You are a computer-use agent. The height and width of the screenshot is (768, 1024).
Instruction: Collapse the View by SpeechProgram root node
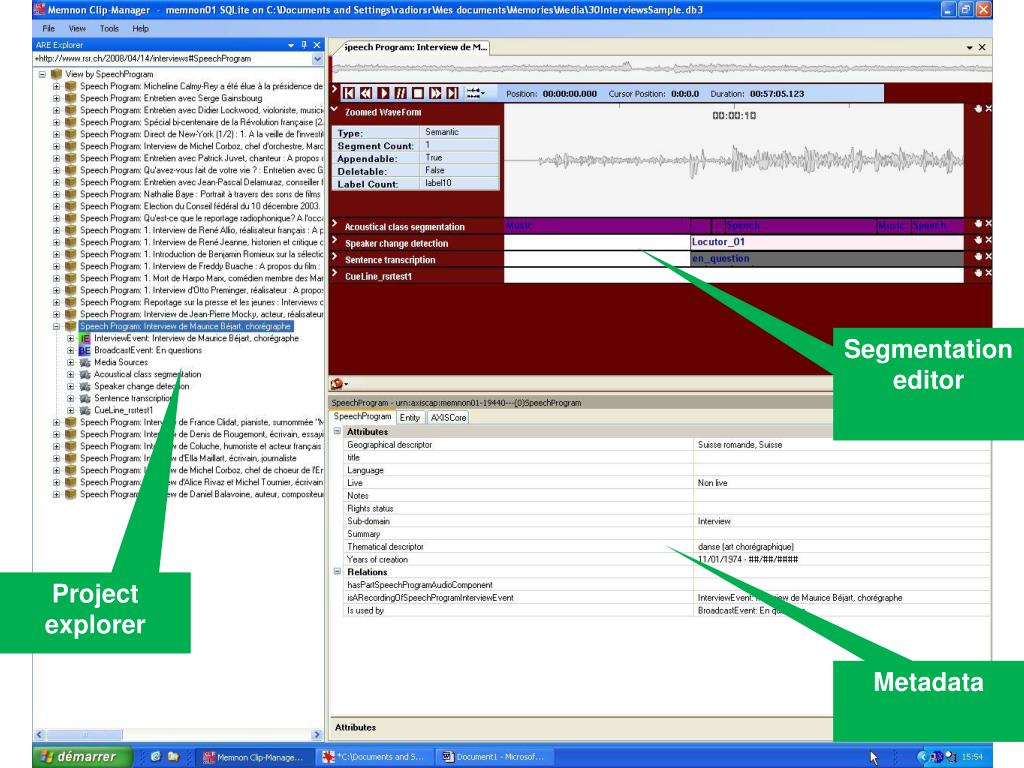coord(42,74)
